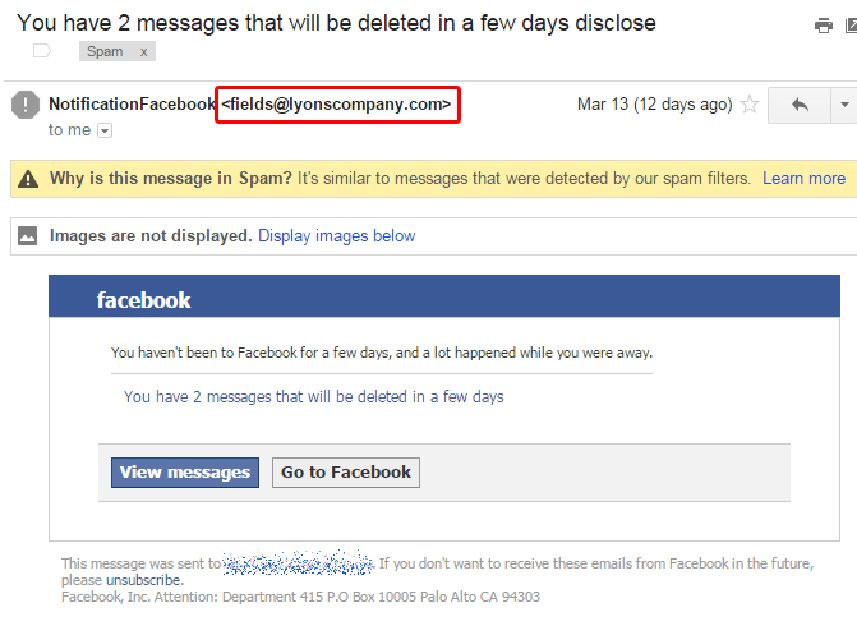Star this message
857x626 pixels.
750,104
